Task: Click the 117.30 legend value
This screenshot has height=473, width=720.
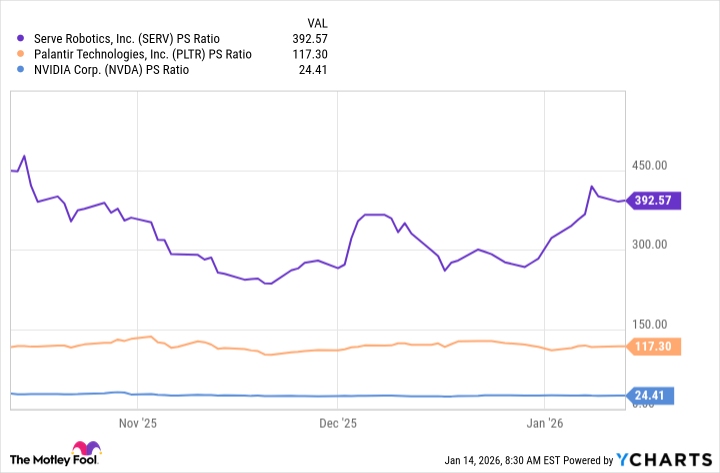Action: click(x=310, y=54)
